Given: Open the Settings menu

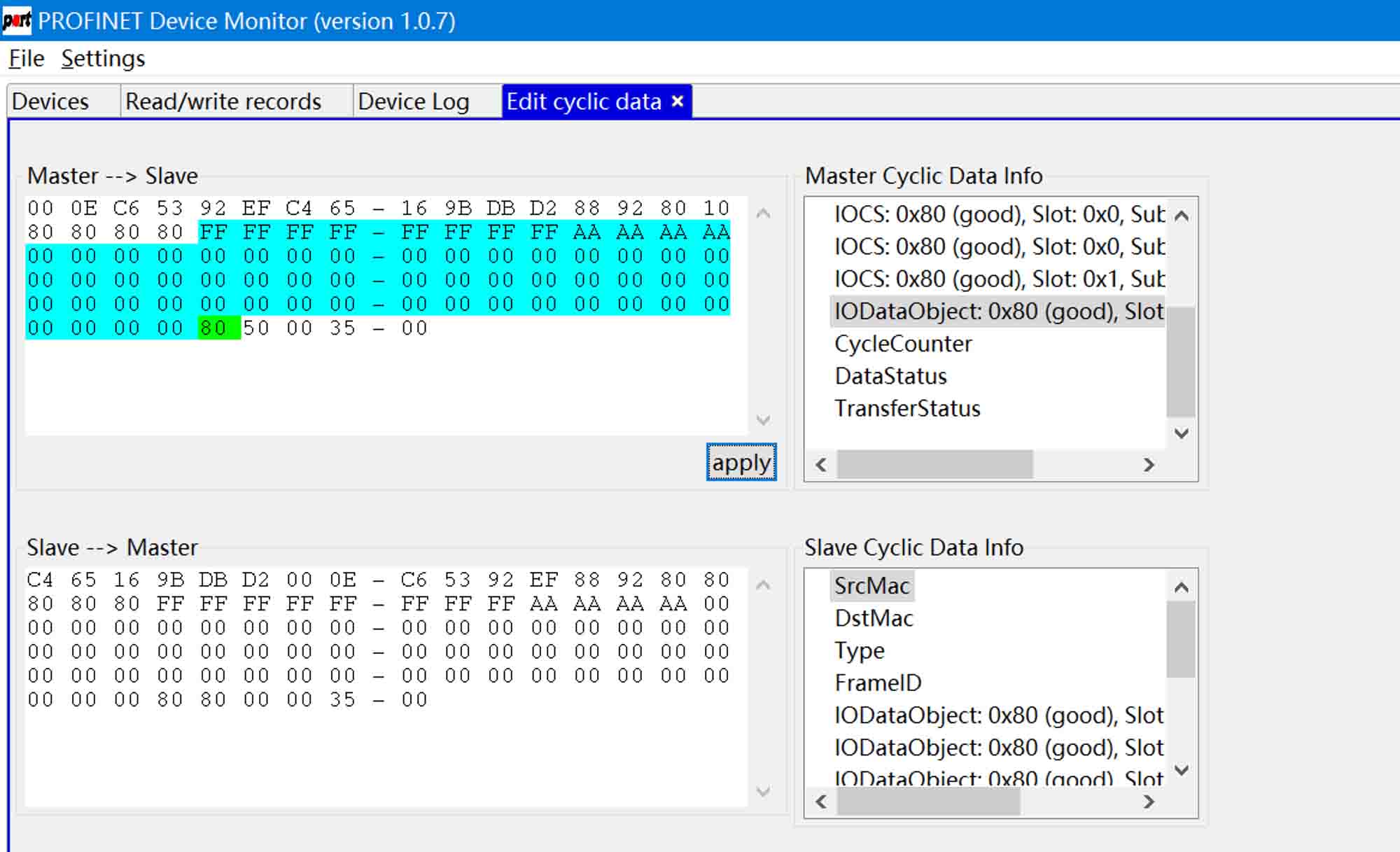Looking at the screenshot, I should (103, 59).
